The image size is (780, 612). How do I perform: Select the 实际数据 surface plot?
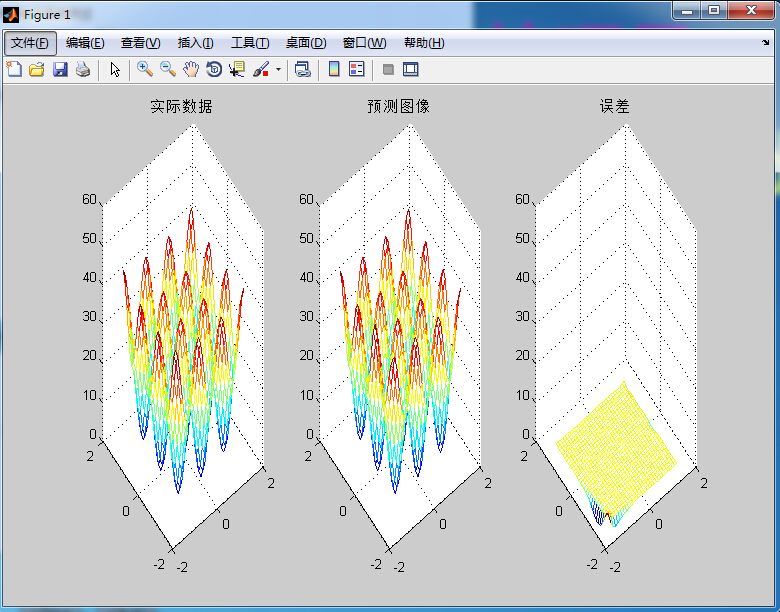pyautogui.click(x=183, y=351)
